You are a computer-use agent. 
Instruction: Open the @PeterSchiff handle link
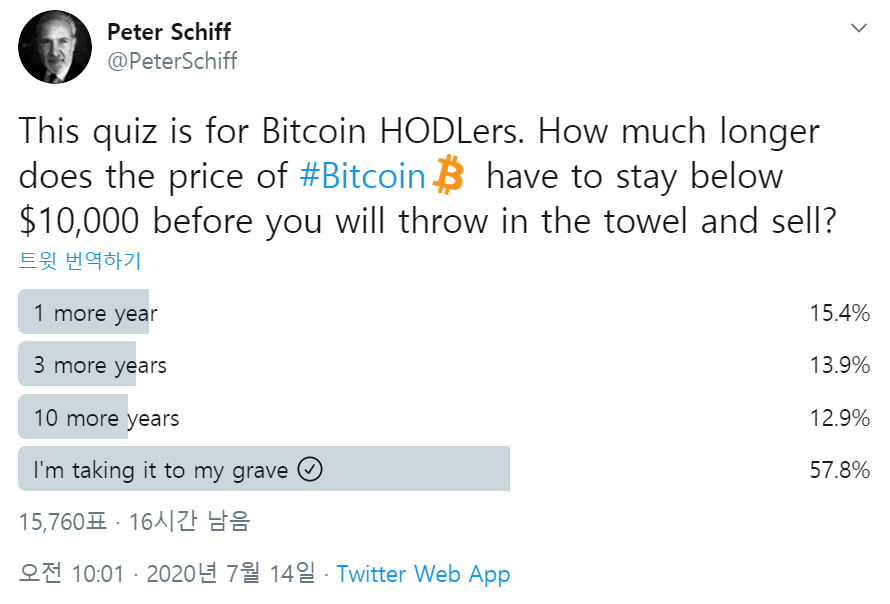172,61
